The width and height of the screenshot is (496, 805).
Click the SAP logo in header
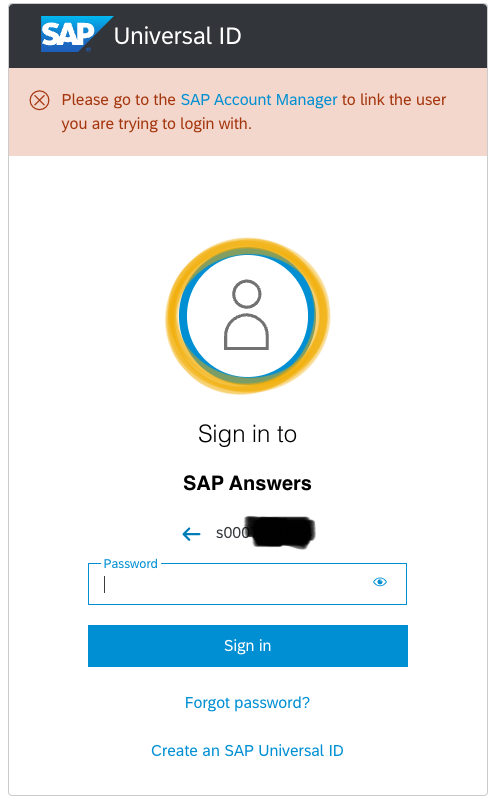click(77, 34)
